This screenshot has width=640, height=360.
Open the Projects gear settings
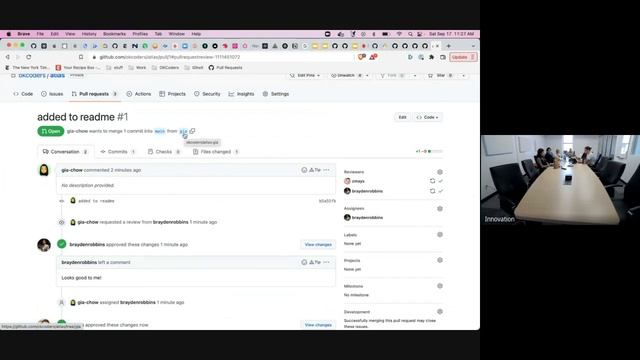pyautogui.click(x=440, y=260)
